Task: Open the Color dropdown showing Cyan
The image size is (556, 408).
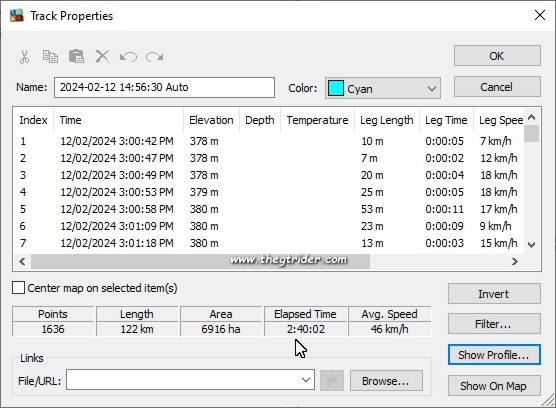Action: tap(383, 88)
